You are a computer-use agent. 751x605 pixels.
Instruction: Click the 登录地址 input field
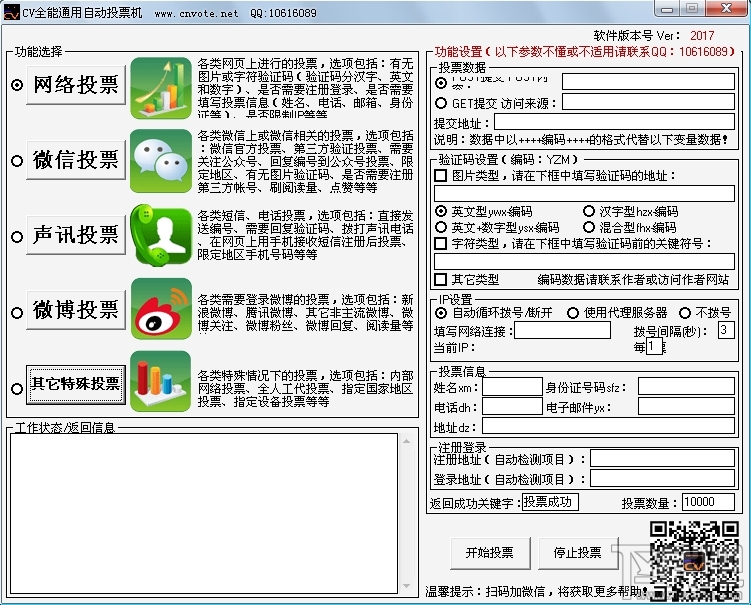pyautogui.click(x=662, y=478)
